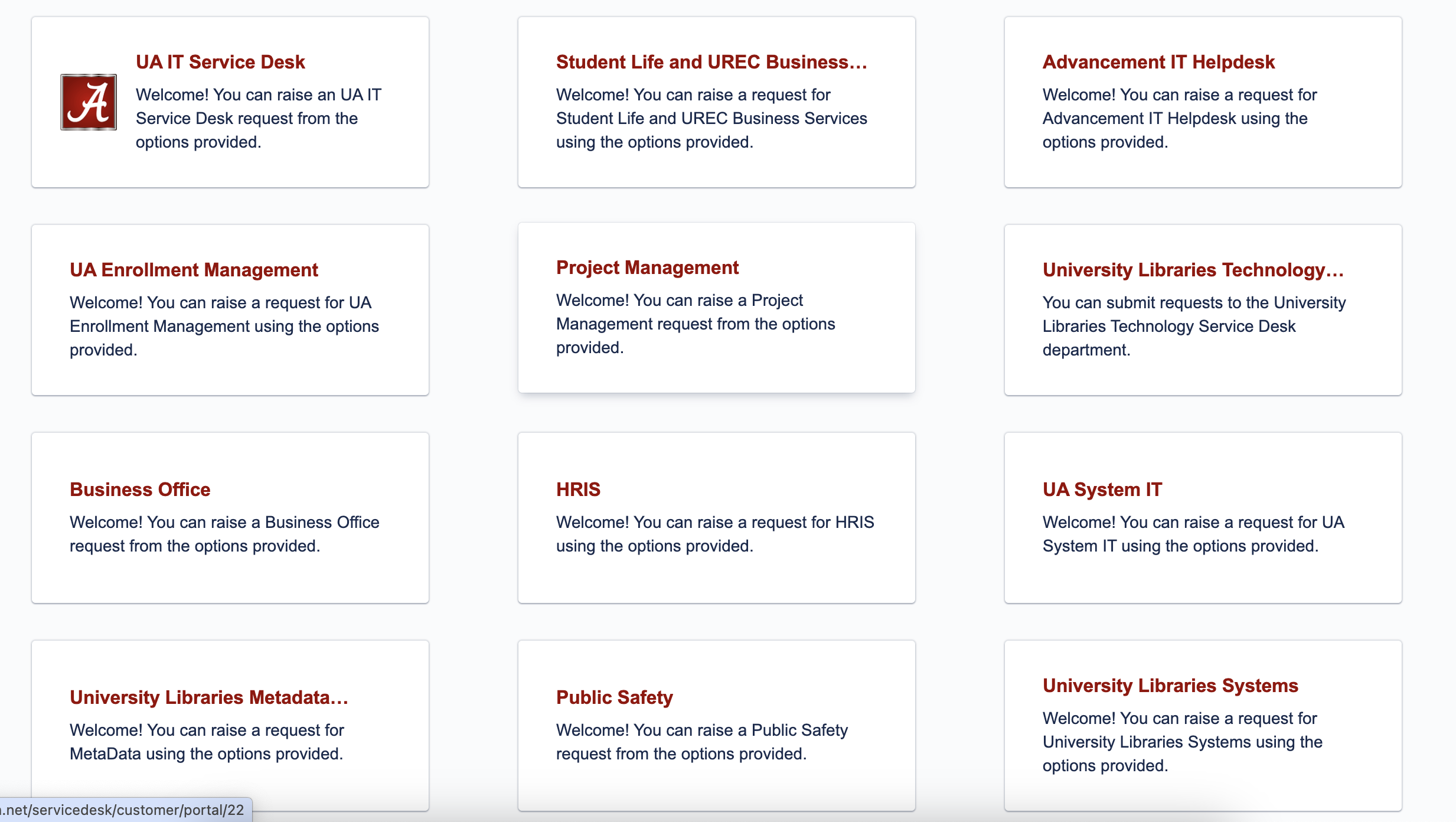Screen dimensions: 1456x822
Task: Click 'University Libraries Systems using the' description text
Action: click(1183, 742)
